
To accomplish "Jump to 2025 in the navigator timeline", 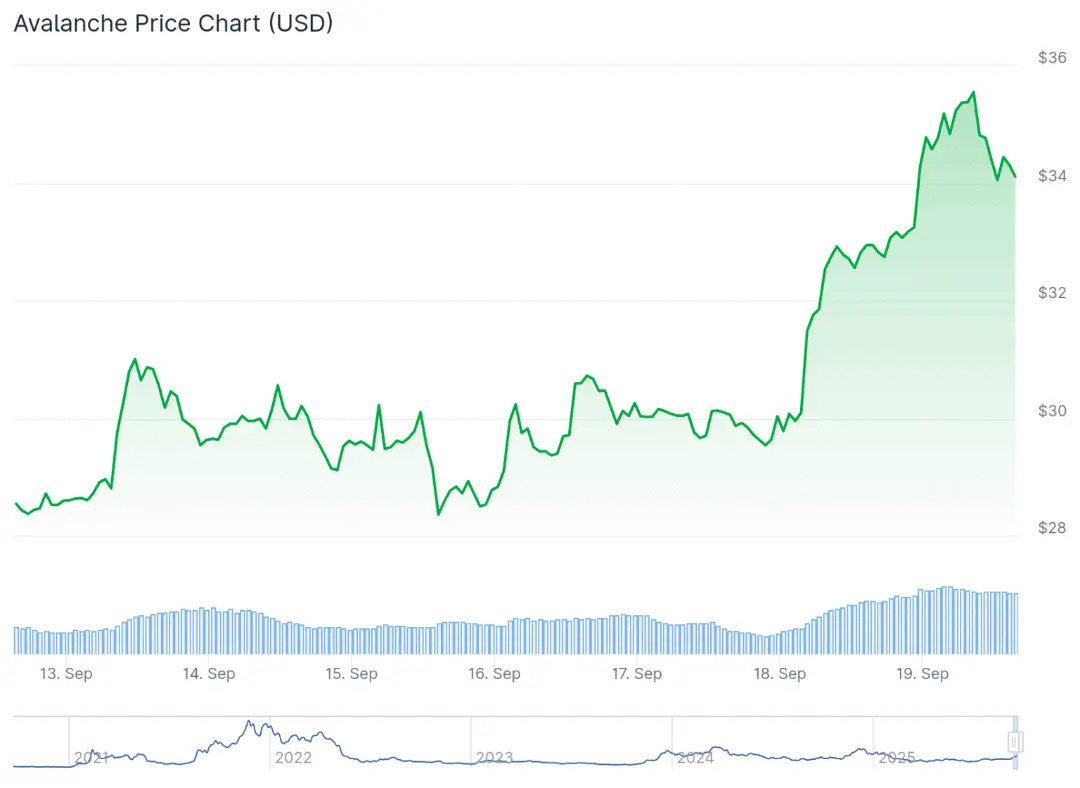I will (897, 758).
